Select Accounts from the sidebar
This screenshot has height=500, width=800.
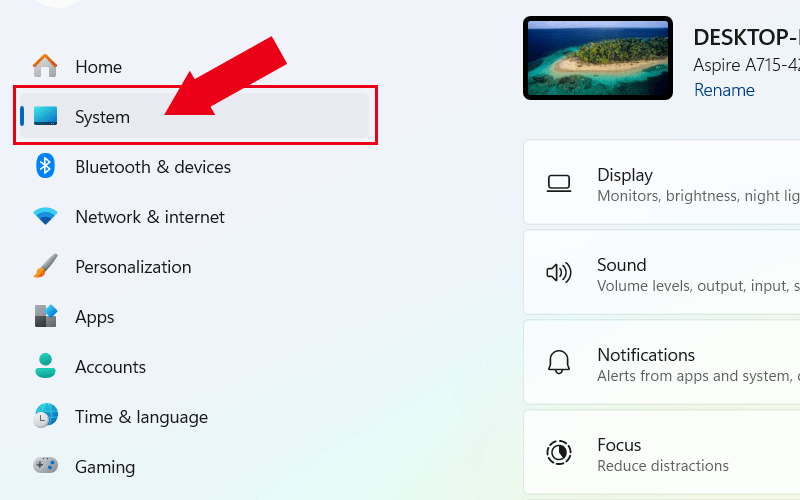(x=110, y=367)
